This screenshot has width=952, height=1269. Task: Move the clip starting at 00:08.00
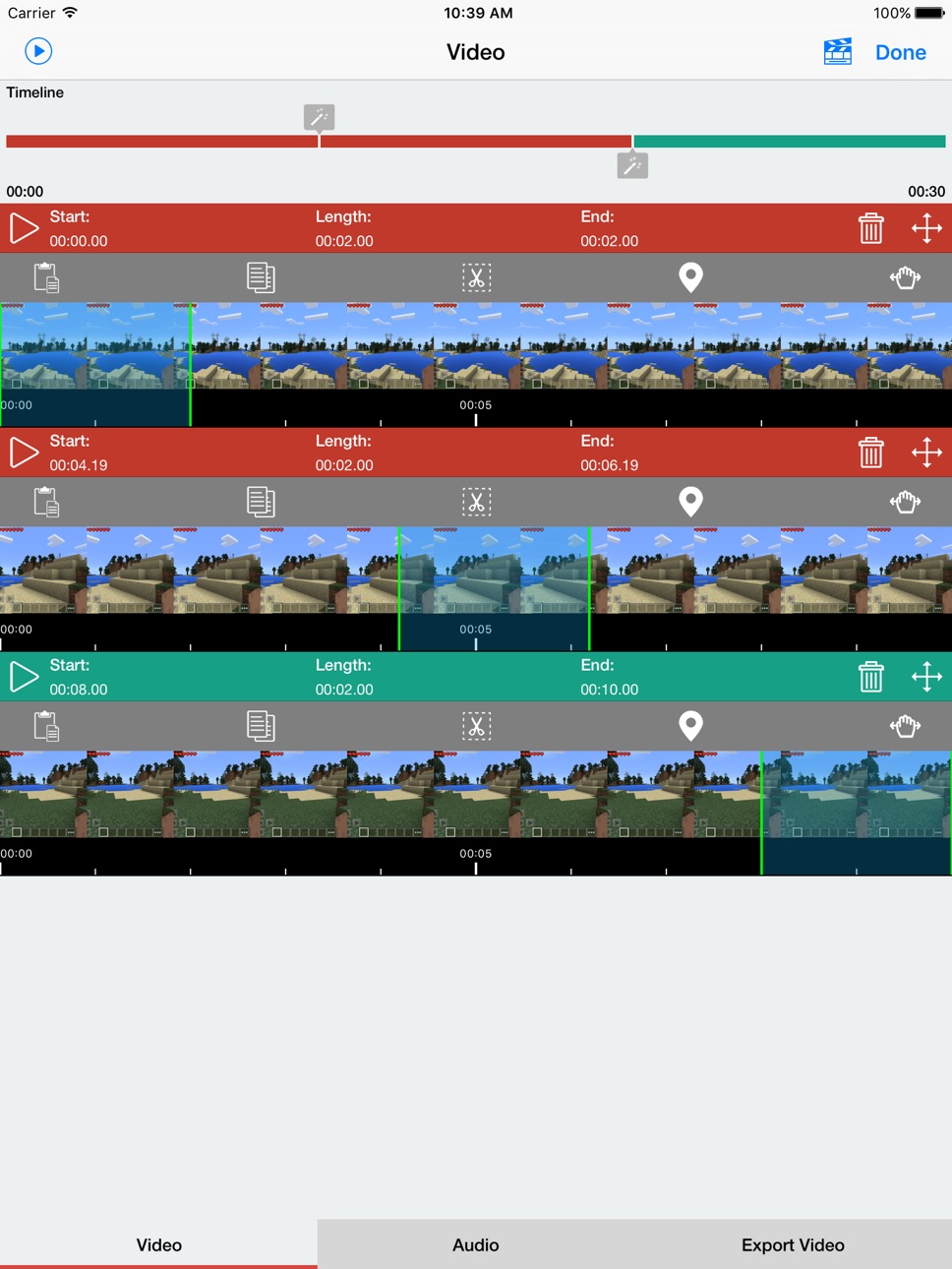pos(926,677)
